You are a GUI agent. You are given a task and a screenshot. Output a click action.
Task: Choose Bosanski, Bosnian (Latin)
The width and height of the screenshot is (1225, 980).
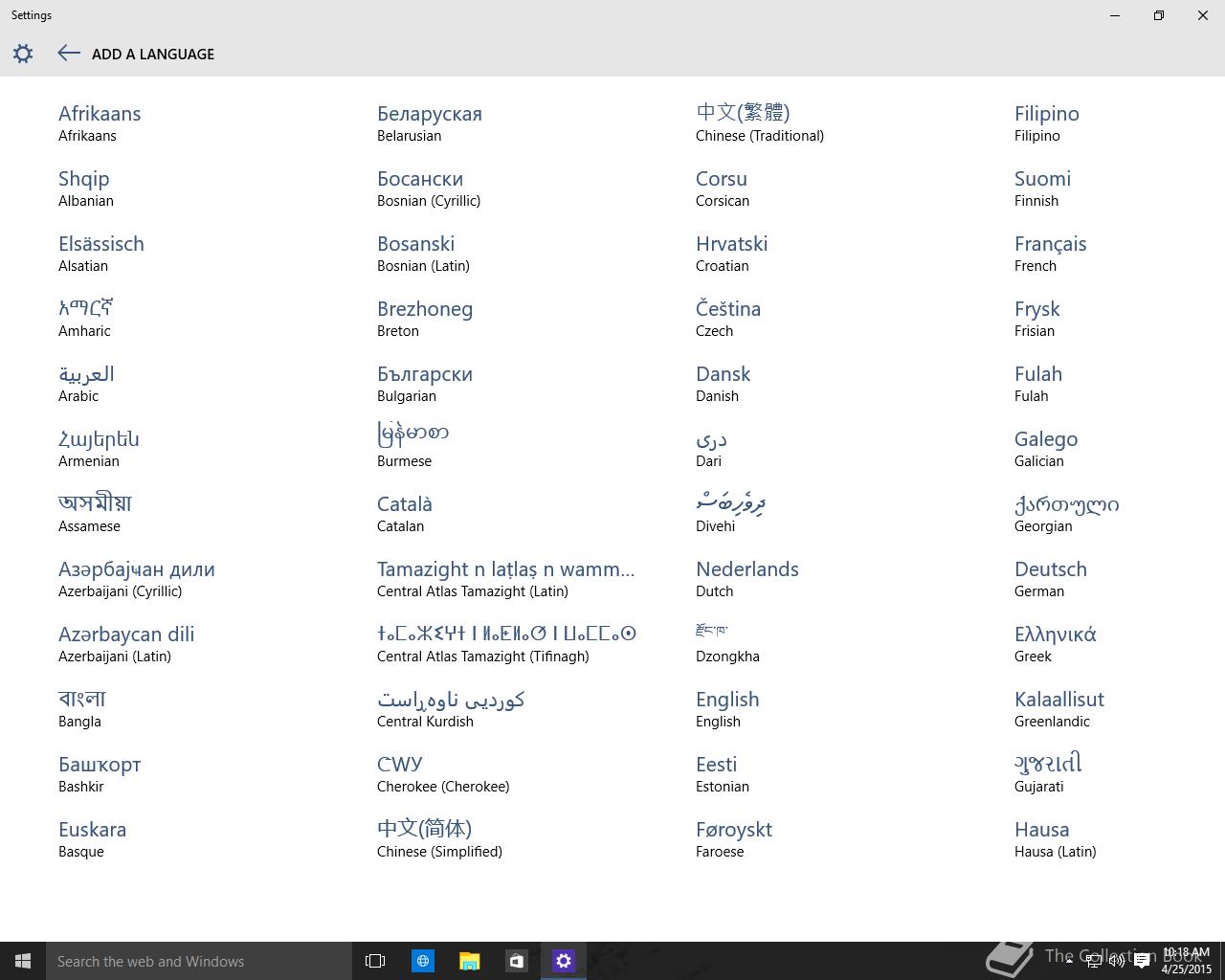click(x=423, y=254)
